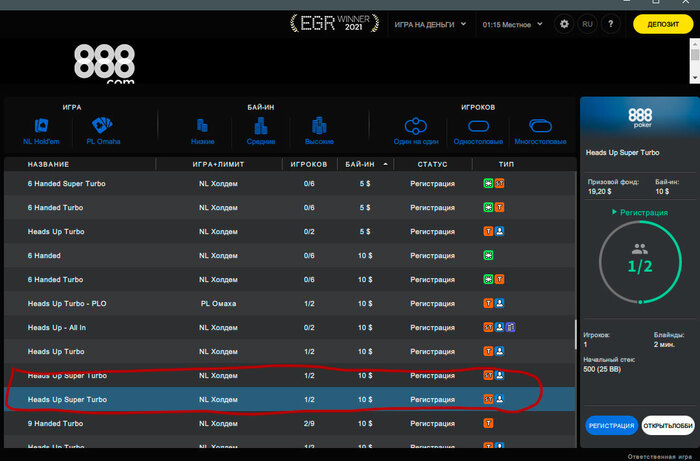Sort by НАЗВАНИЕ column header
This screenshot has height=461, width=700.
[x=48, y=164]
